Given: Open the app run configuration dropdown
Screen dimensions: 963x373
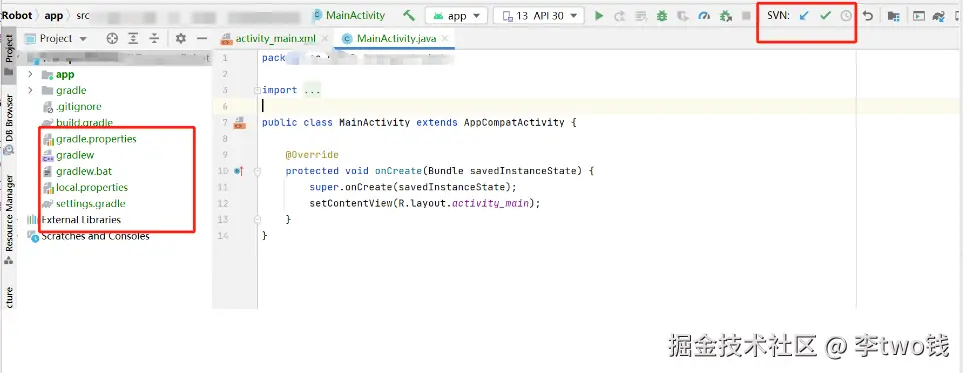Looking at the screenshot, I should click(456, 16).
